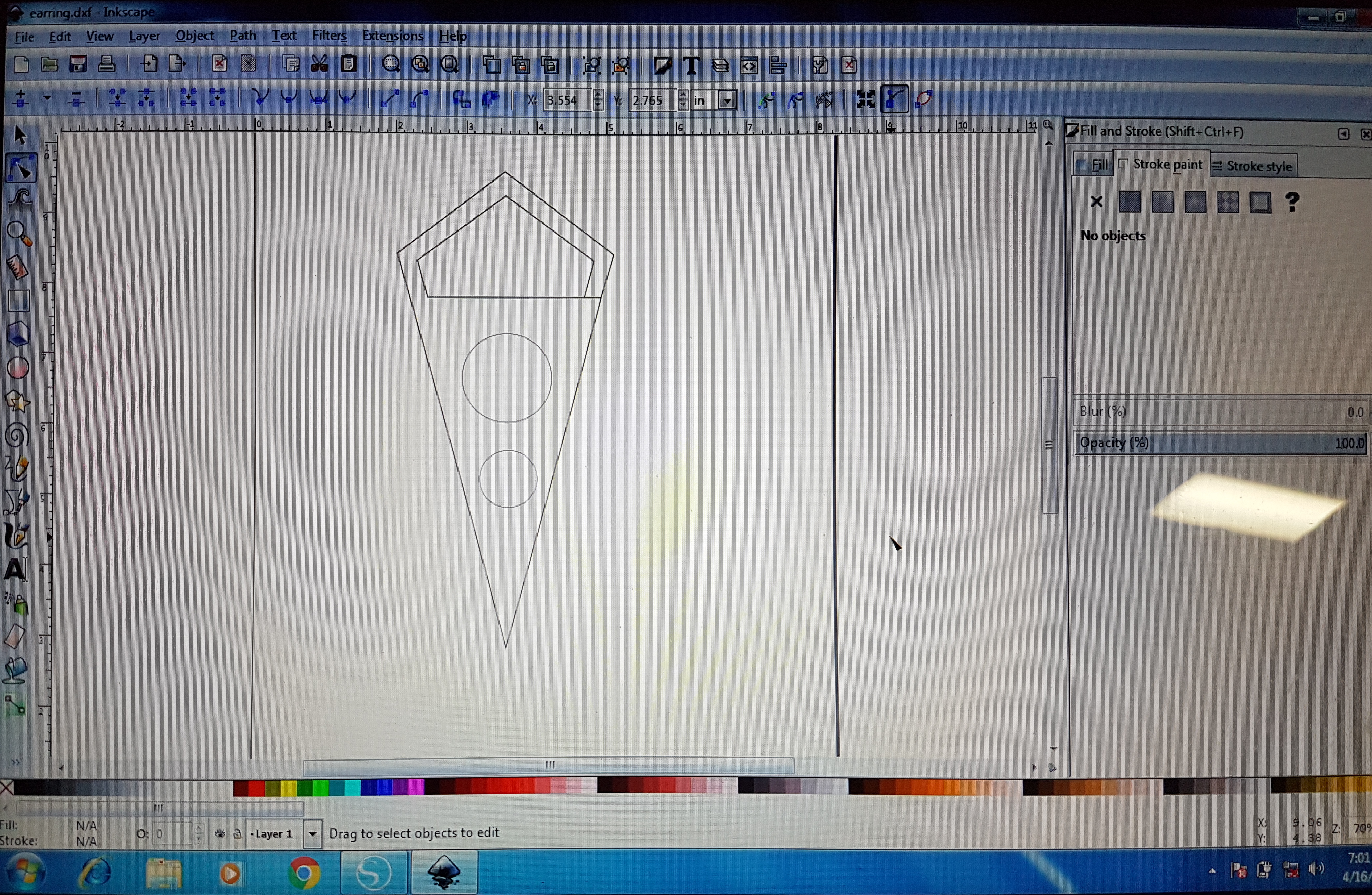Open Chrome from the taskbar

click(x=304, y=874)
